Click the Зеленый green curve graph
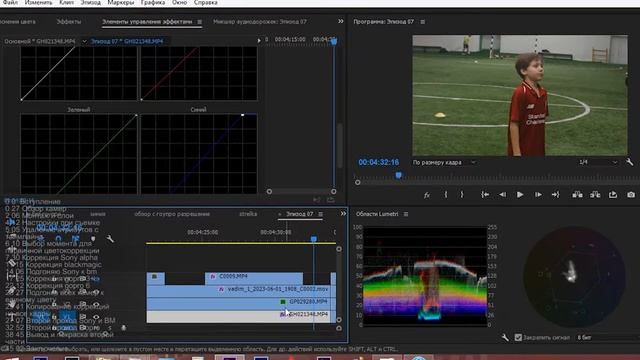640x360 pixels. [x=79, y=154]
